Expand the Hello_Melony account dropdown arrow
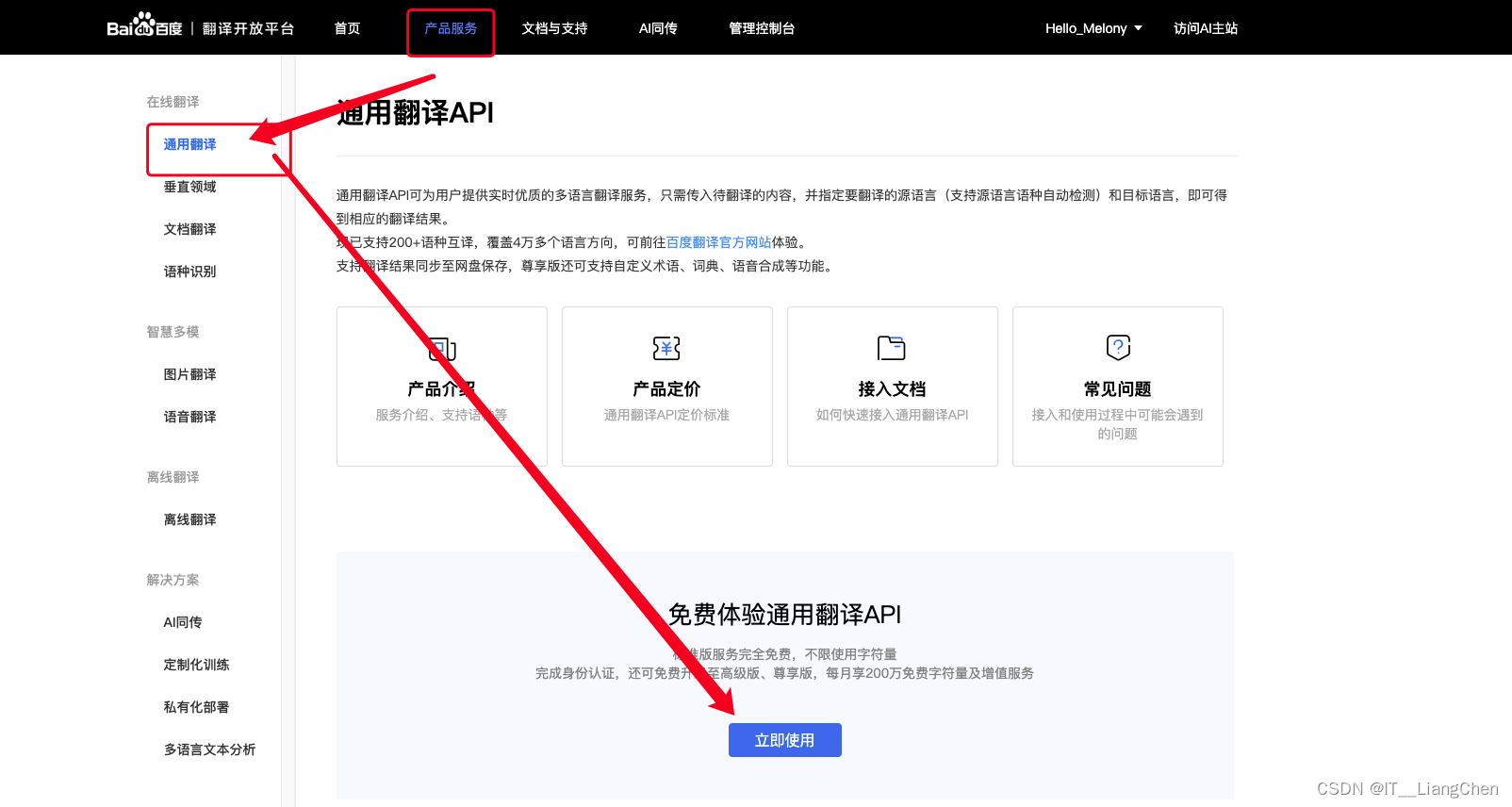Viewport: 1512px width, 807px height. tap(1138, 28)
